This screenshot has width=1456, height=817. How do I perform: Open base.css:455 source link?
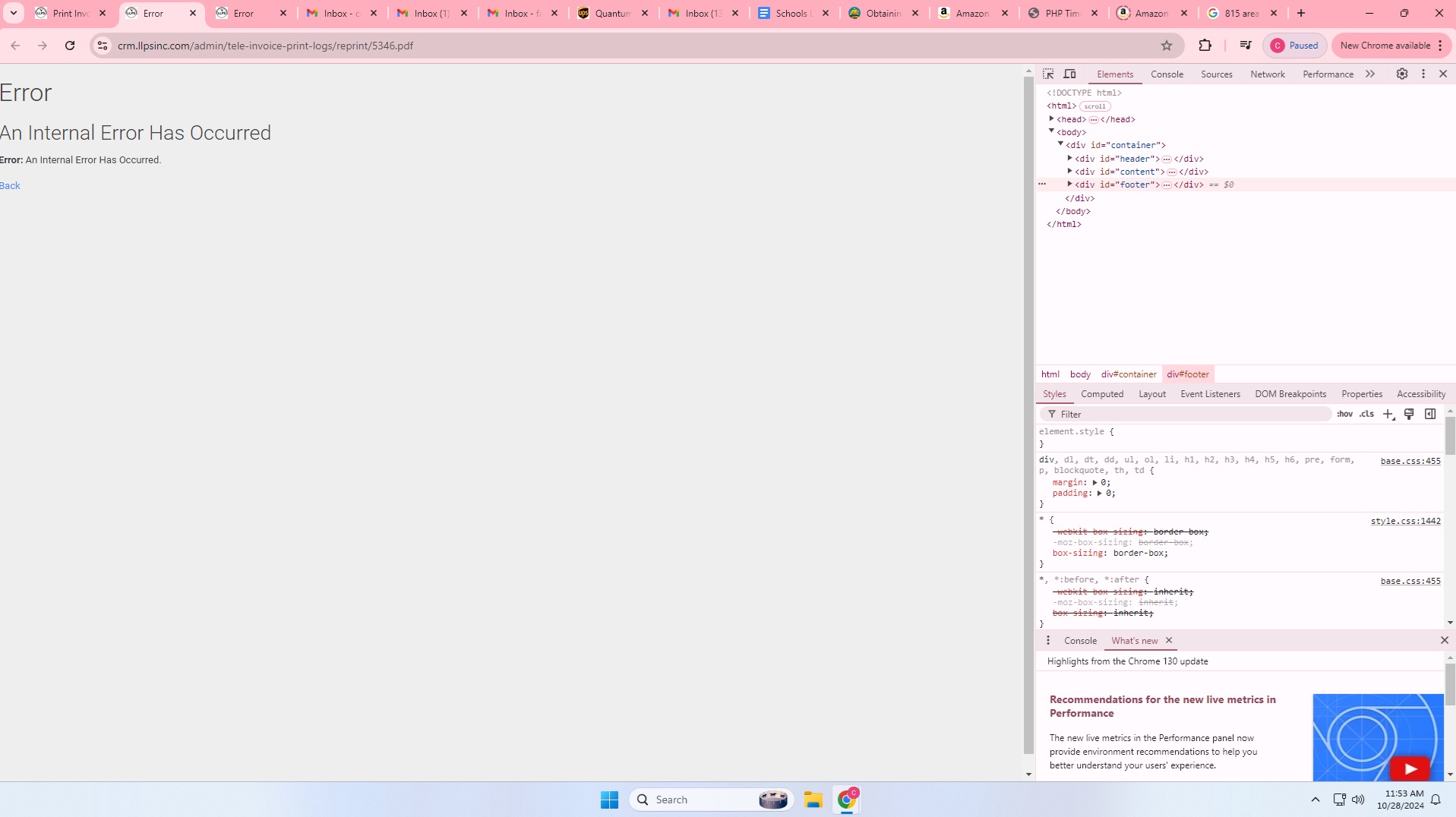coord(1410,461)
